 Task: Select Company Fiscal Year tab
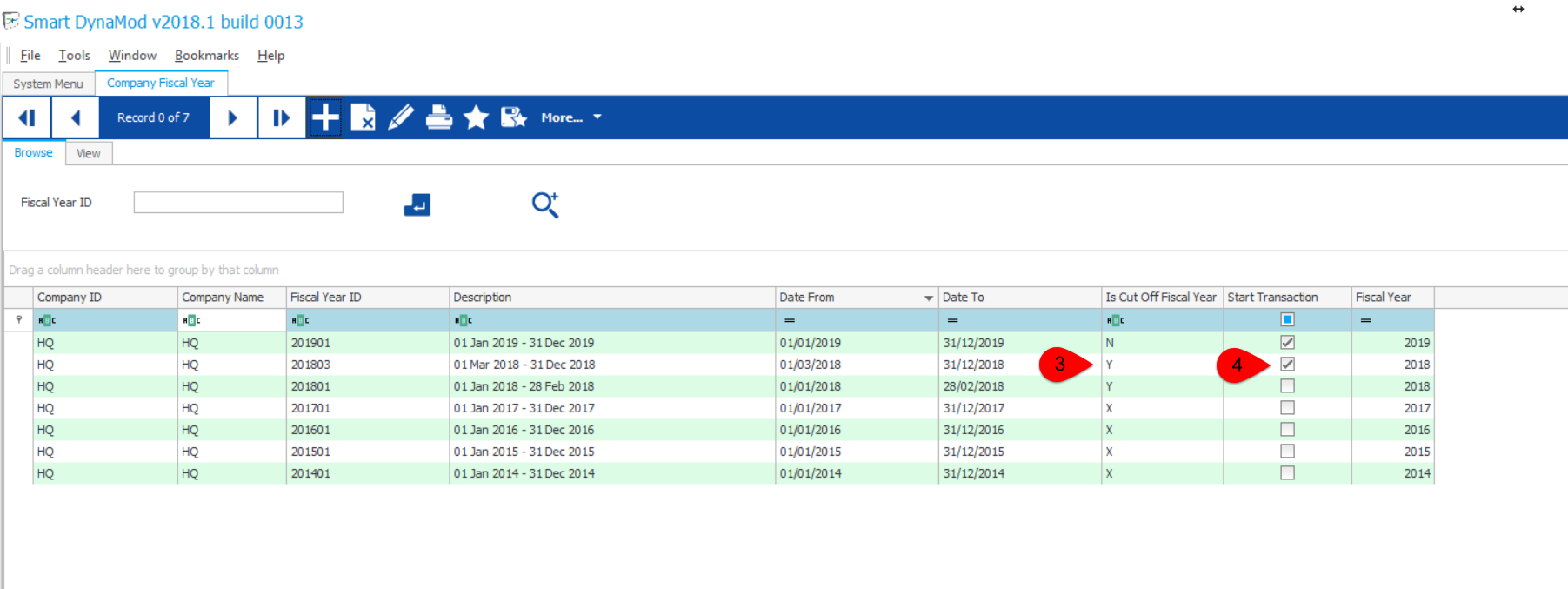[x=161, y=83]
